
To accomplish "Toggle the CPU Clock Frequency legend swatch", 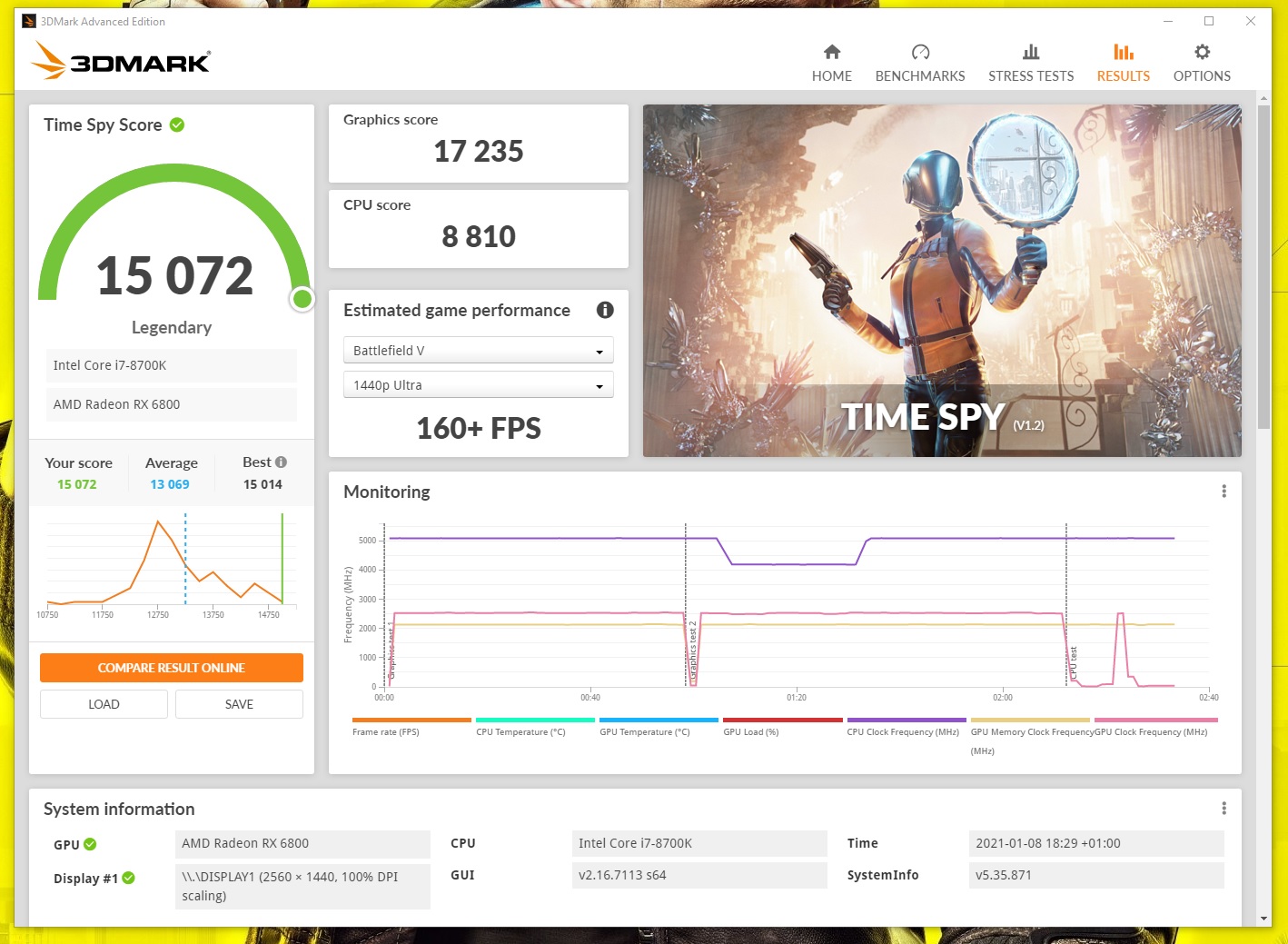I will tap(907, 720).
